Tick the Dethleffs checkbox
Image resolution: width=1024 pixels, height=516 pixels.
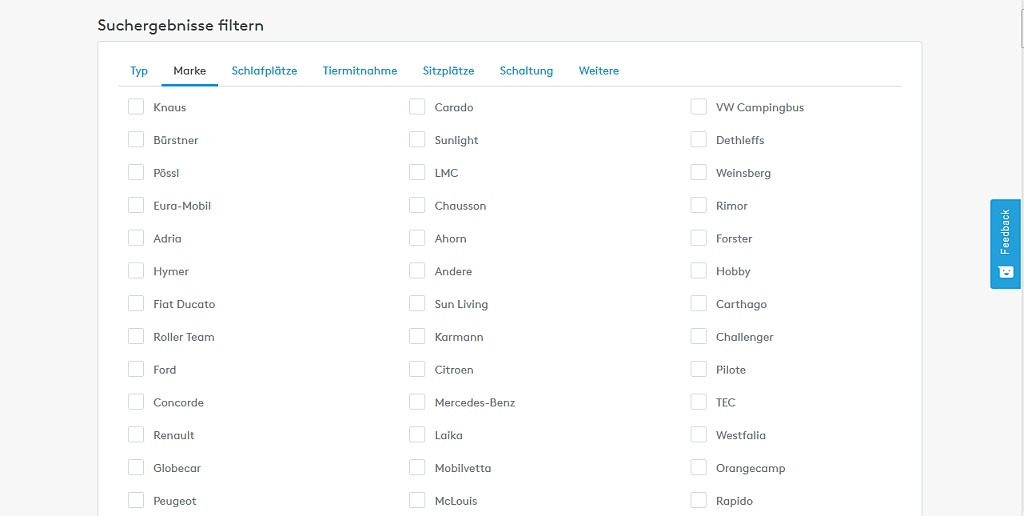point(699,140)
